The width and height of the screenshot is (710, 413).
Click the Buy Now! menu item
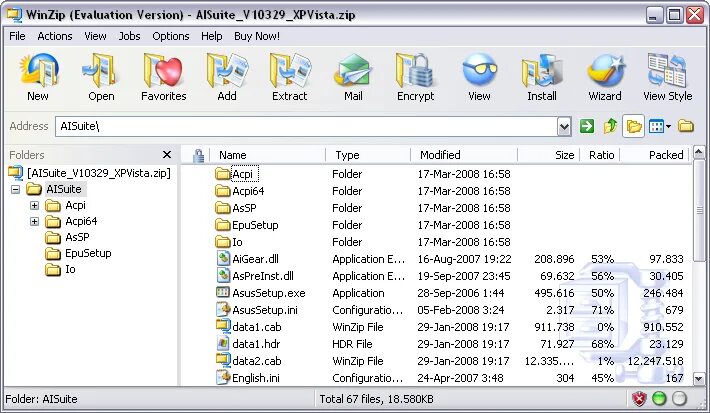click(257, 36)
